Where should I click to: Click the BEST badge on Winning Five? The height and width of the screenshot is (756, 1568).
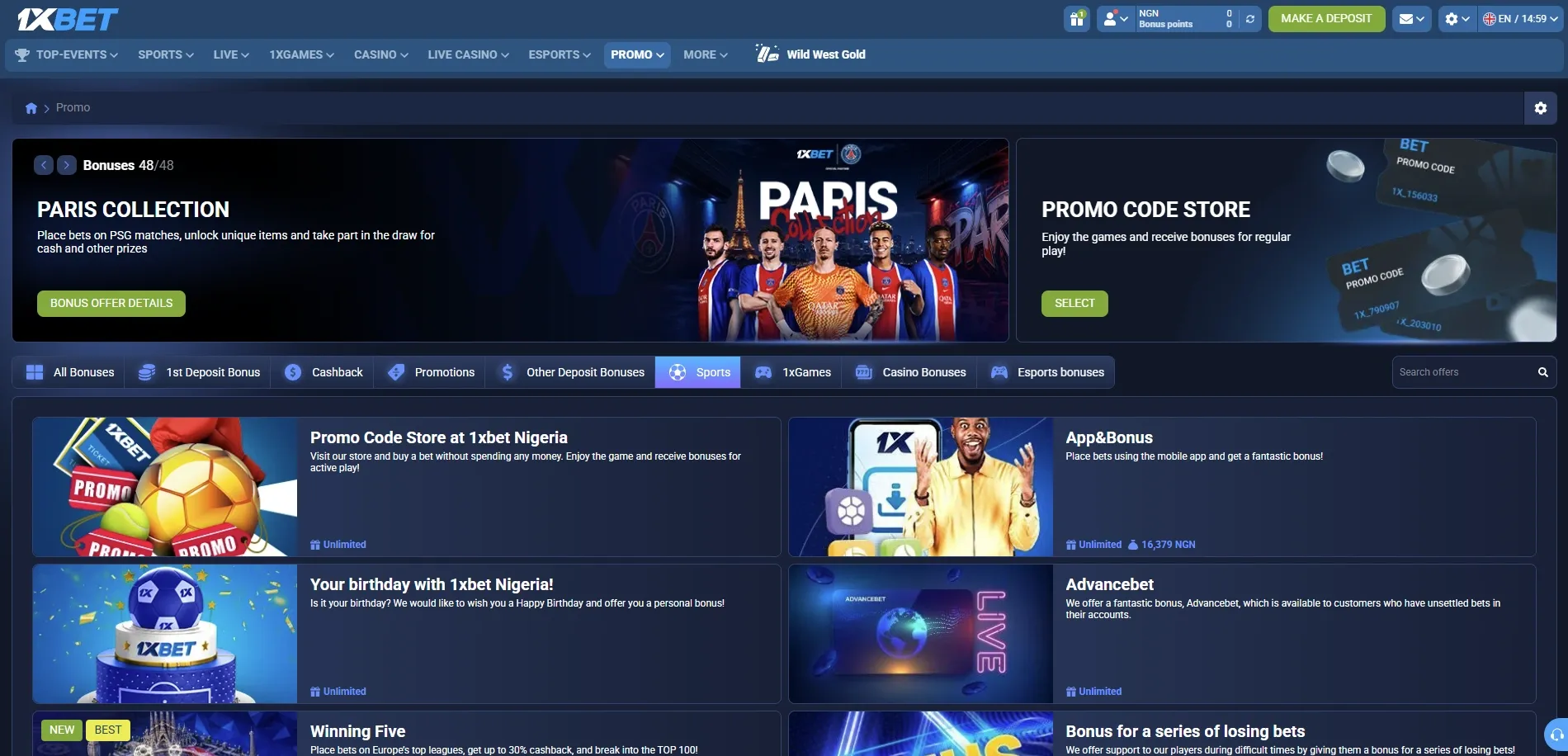(x=108, y=730)
